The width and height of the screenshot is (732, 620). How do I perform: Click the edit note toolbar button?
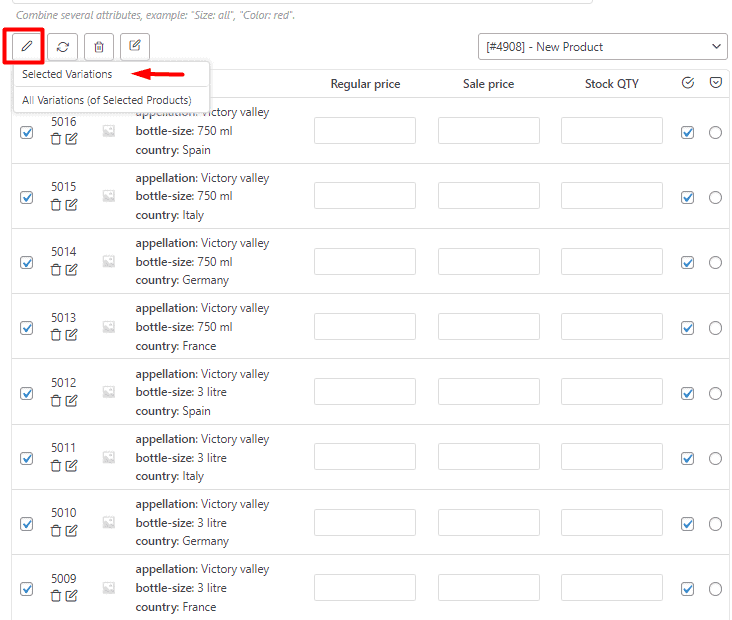(x=135, y=46)
